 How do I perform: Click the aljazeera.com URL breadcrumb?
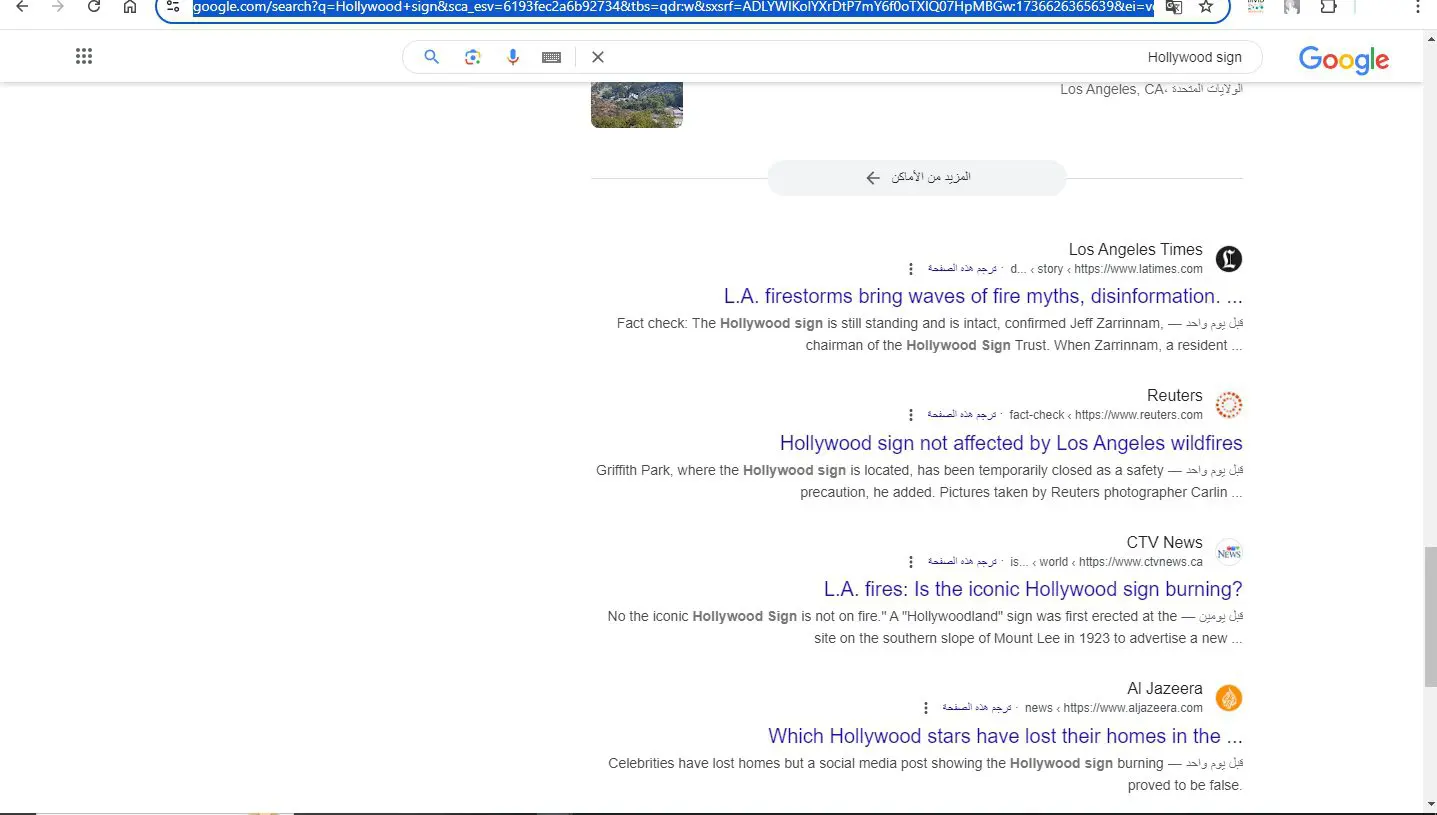click(x=1114, y=708)
